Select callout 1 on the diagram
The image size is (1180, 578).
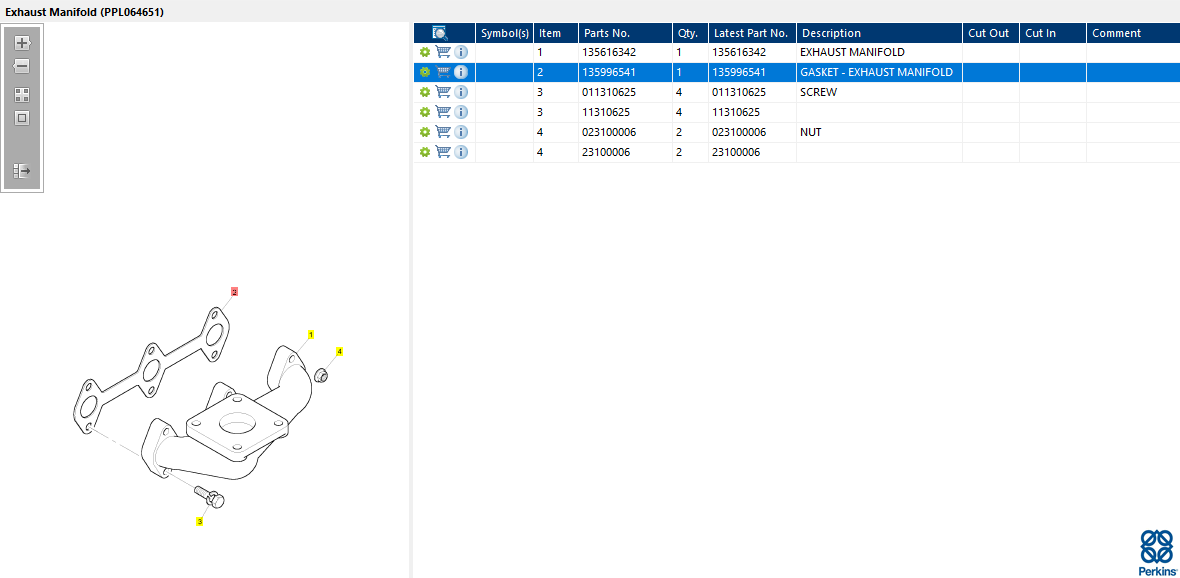click(x=311, y=333)
